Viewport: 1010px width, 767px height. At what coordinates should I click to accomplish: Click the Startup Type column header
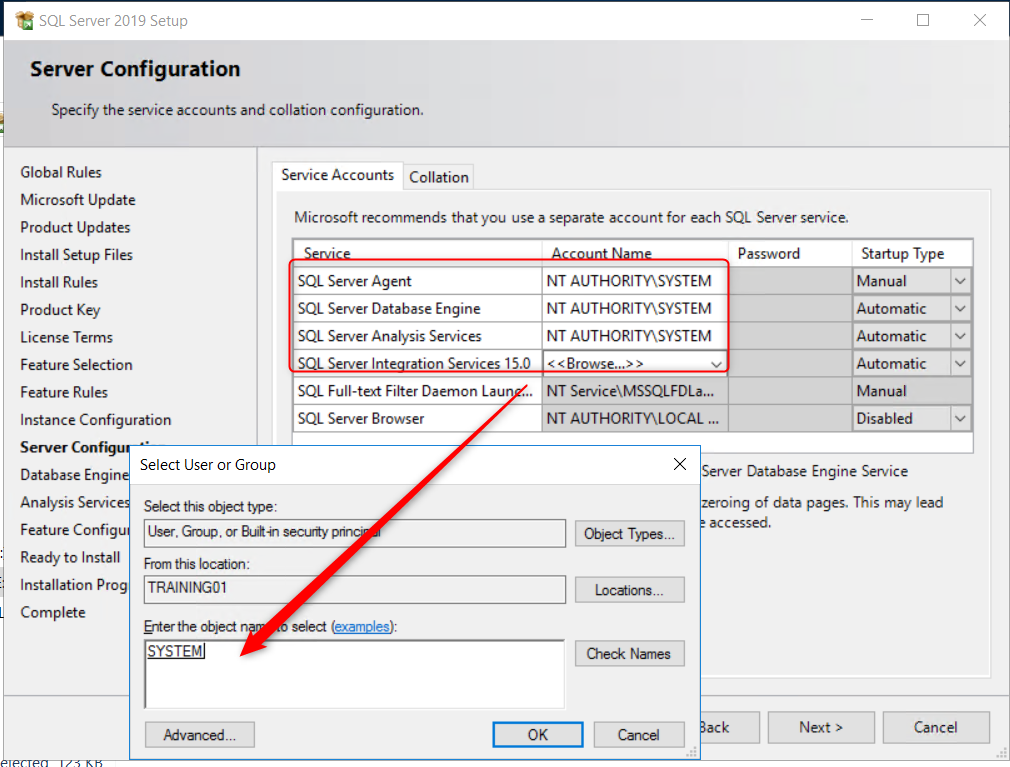coord(912,254)
